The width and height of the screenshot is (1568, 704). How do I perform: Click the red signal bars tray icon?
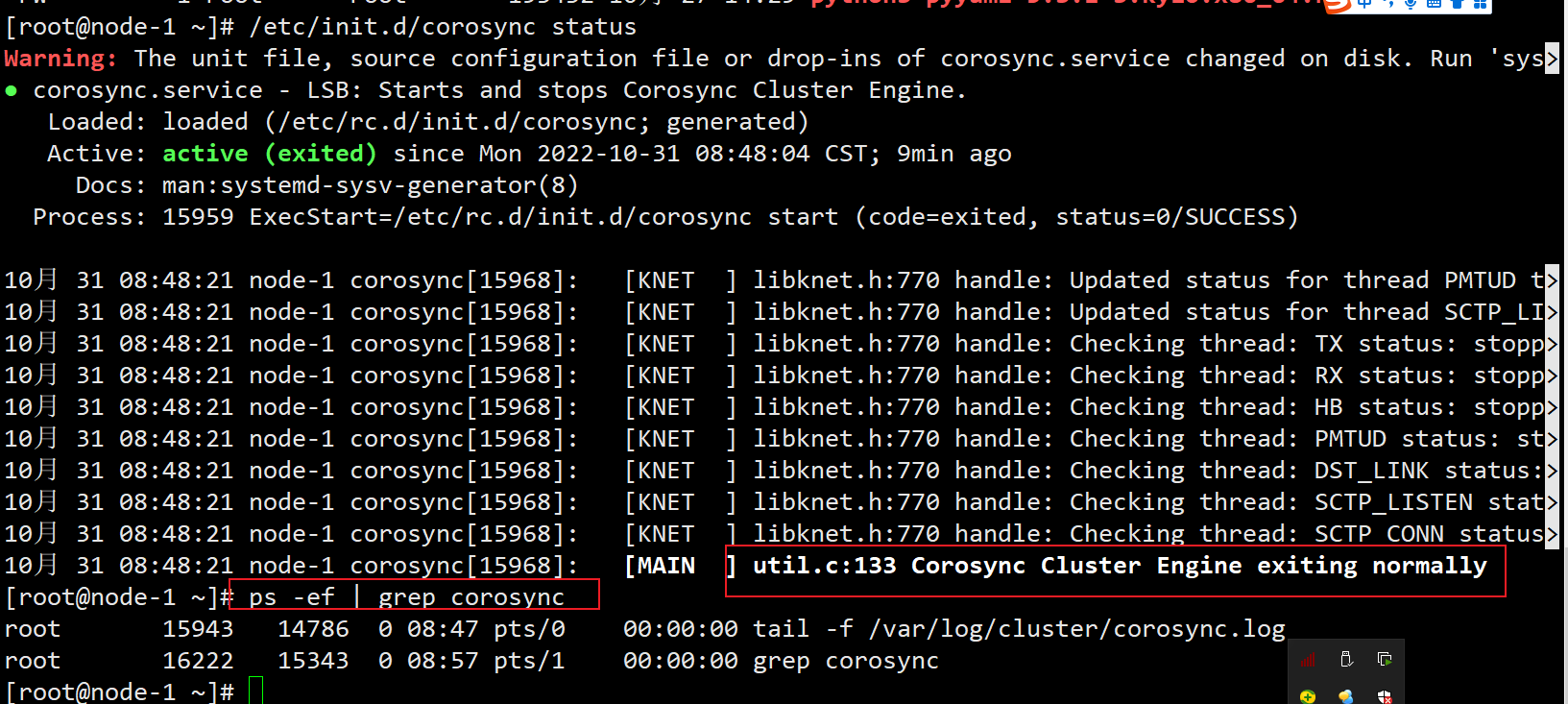(x=1308, y=660)
